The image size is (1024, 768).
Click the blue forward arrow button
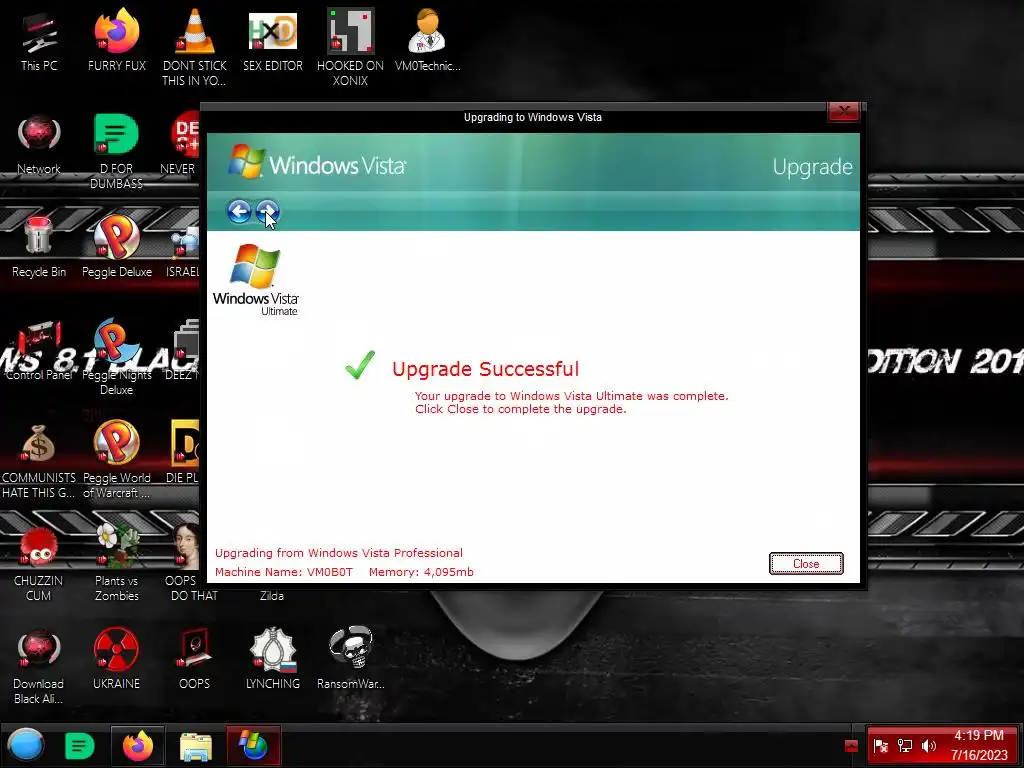267,212
